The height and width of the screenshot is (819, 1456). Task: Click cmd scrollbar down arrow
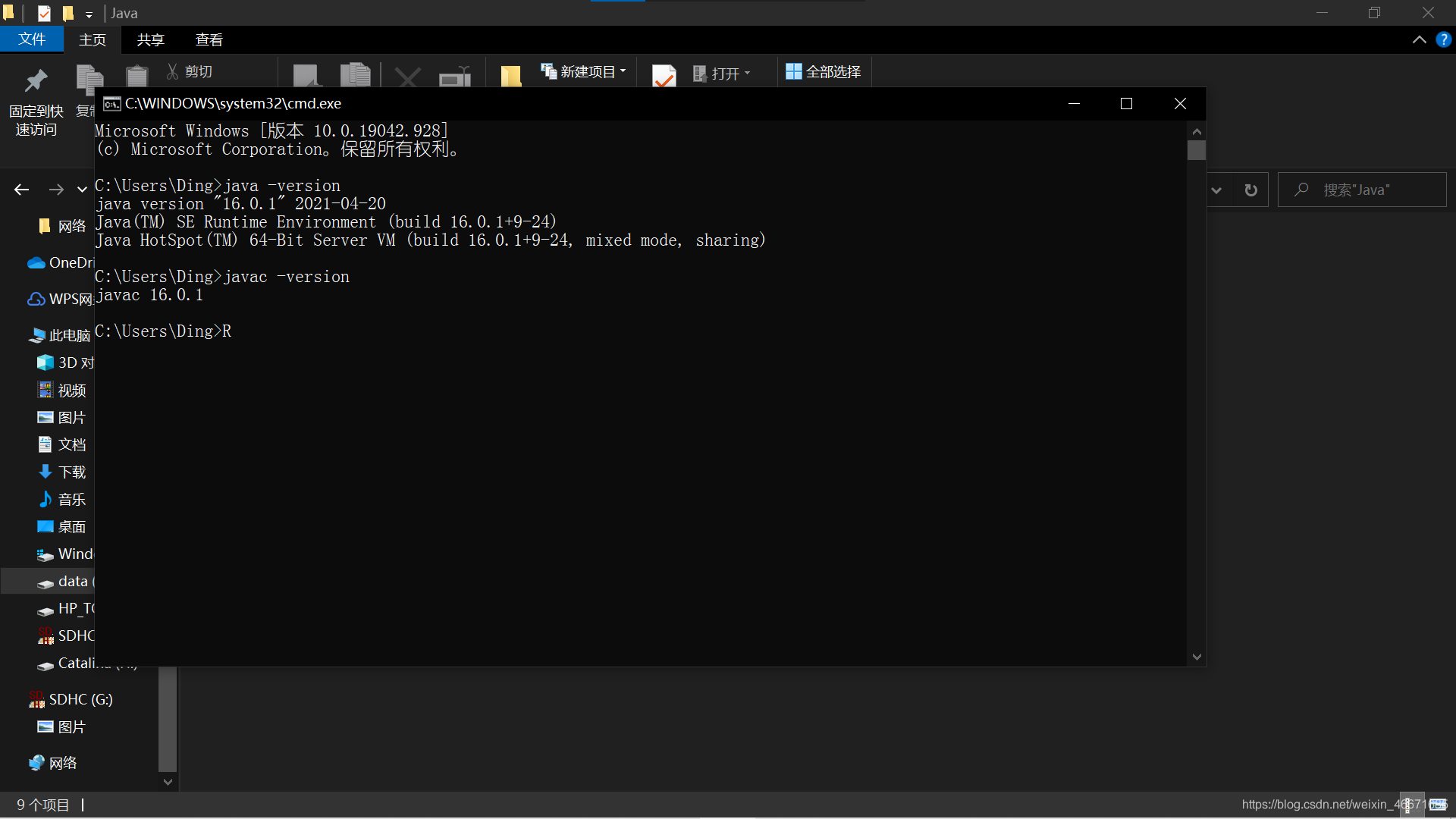(x=1197, y=657)
